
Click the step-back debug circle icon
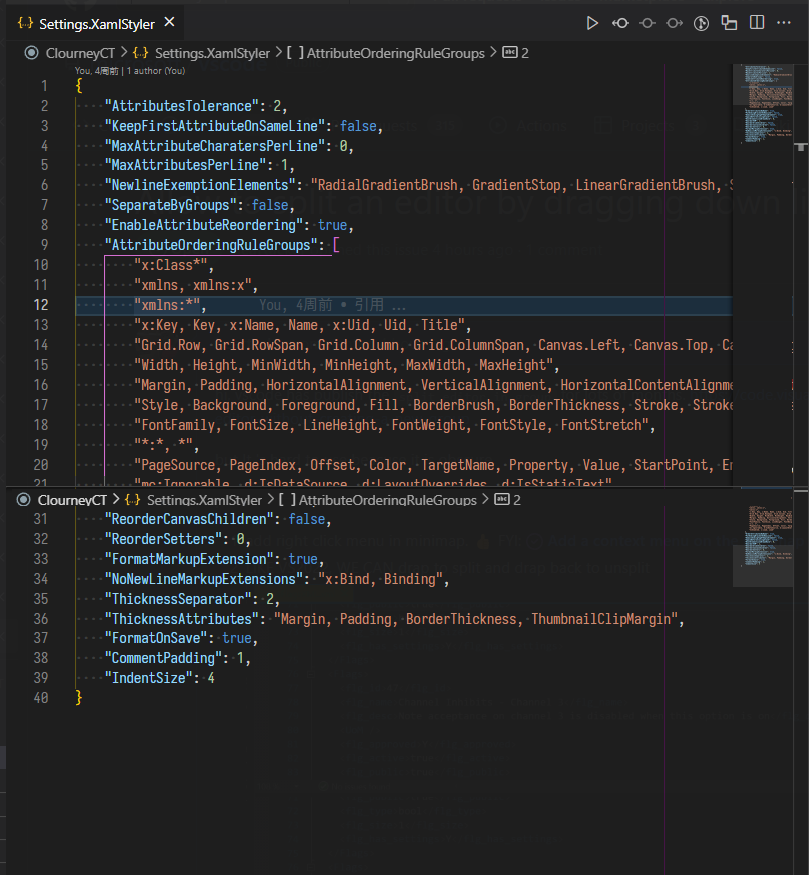619,22
